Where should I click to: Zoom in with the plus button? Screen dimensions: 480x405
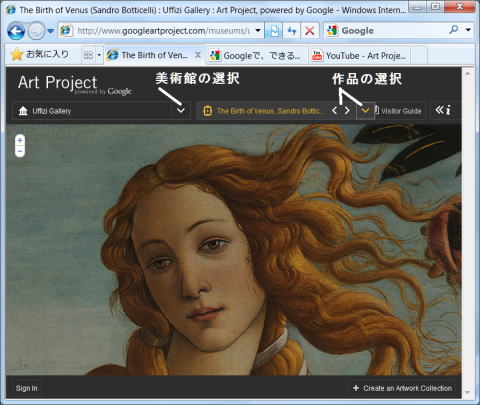click(20, 140)
